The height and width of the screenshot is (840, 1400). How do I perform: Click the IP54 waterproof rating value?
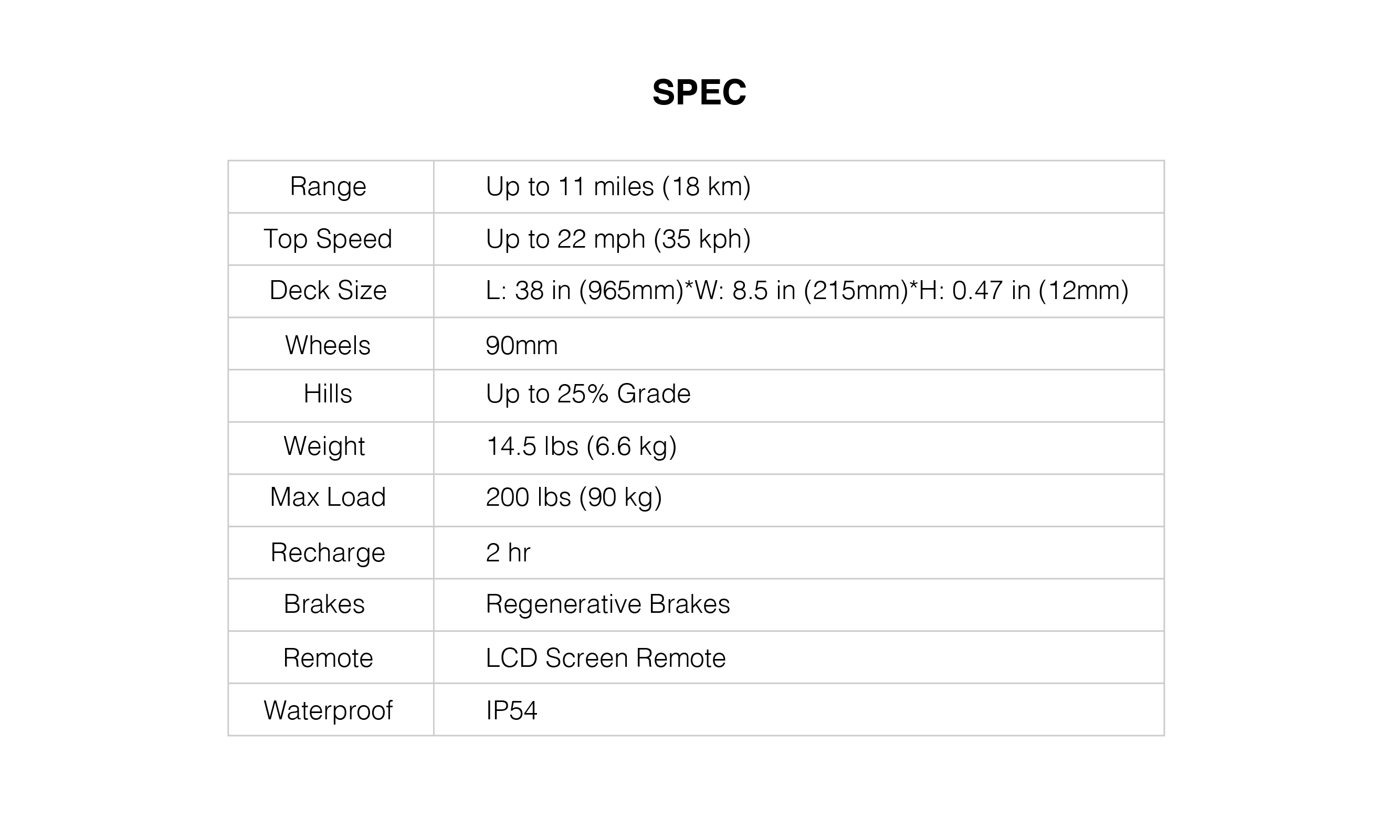coord(511,710)
